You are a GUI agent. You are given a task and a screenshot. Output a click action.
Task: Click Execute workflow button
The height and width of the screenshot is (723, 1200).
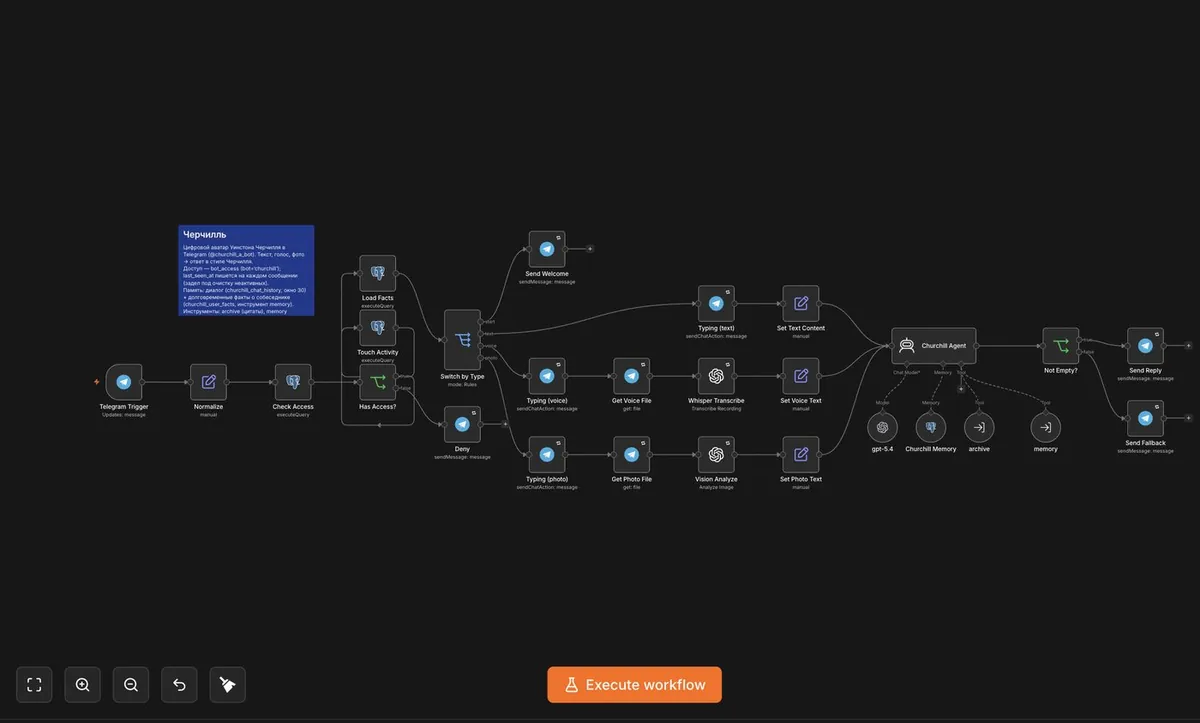(x=634, y=685)
